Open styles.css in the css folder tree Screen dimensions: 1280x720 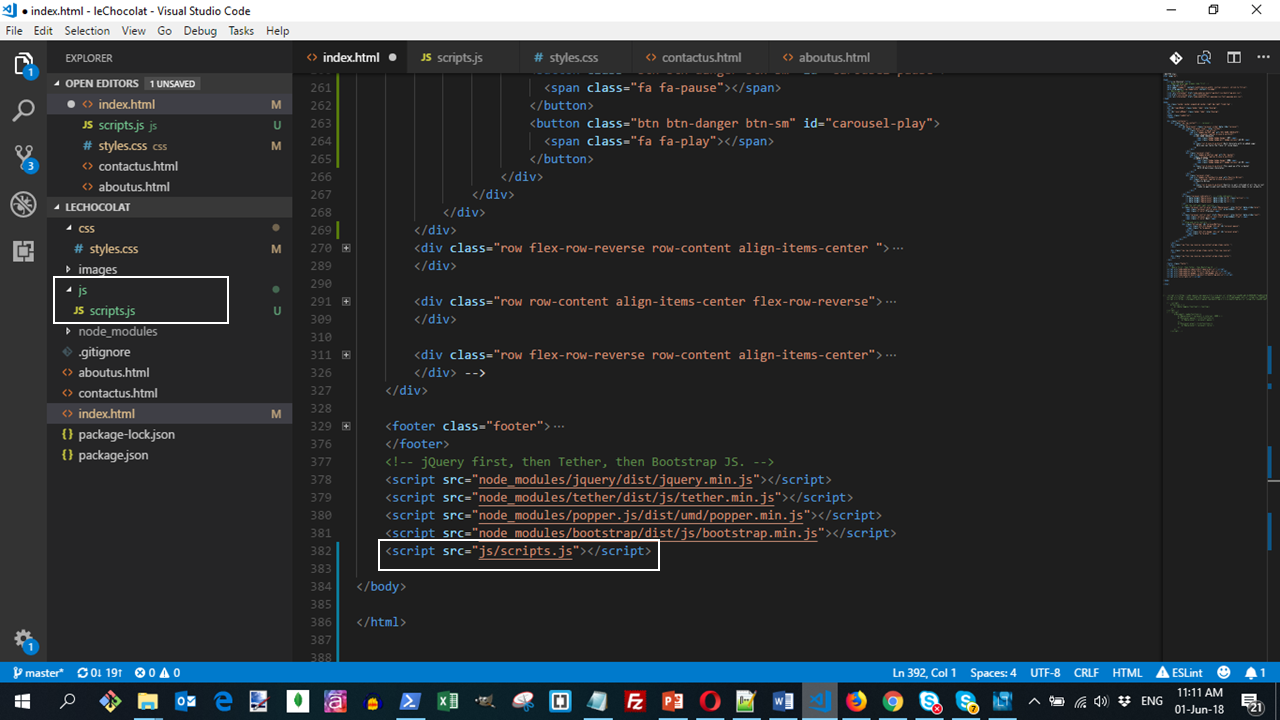pos(113,249)
